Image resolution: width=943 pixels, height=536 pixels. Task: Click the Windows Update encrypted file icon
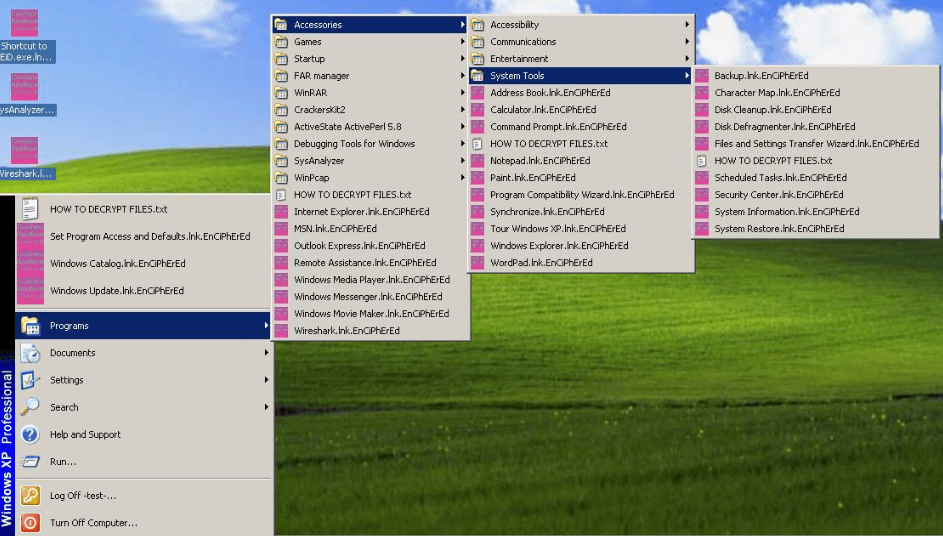[x=30, y=291]
